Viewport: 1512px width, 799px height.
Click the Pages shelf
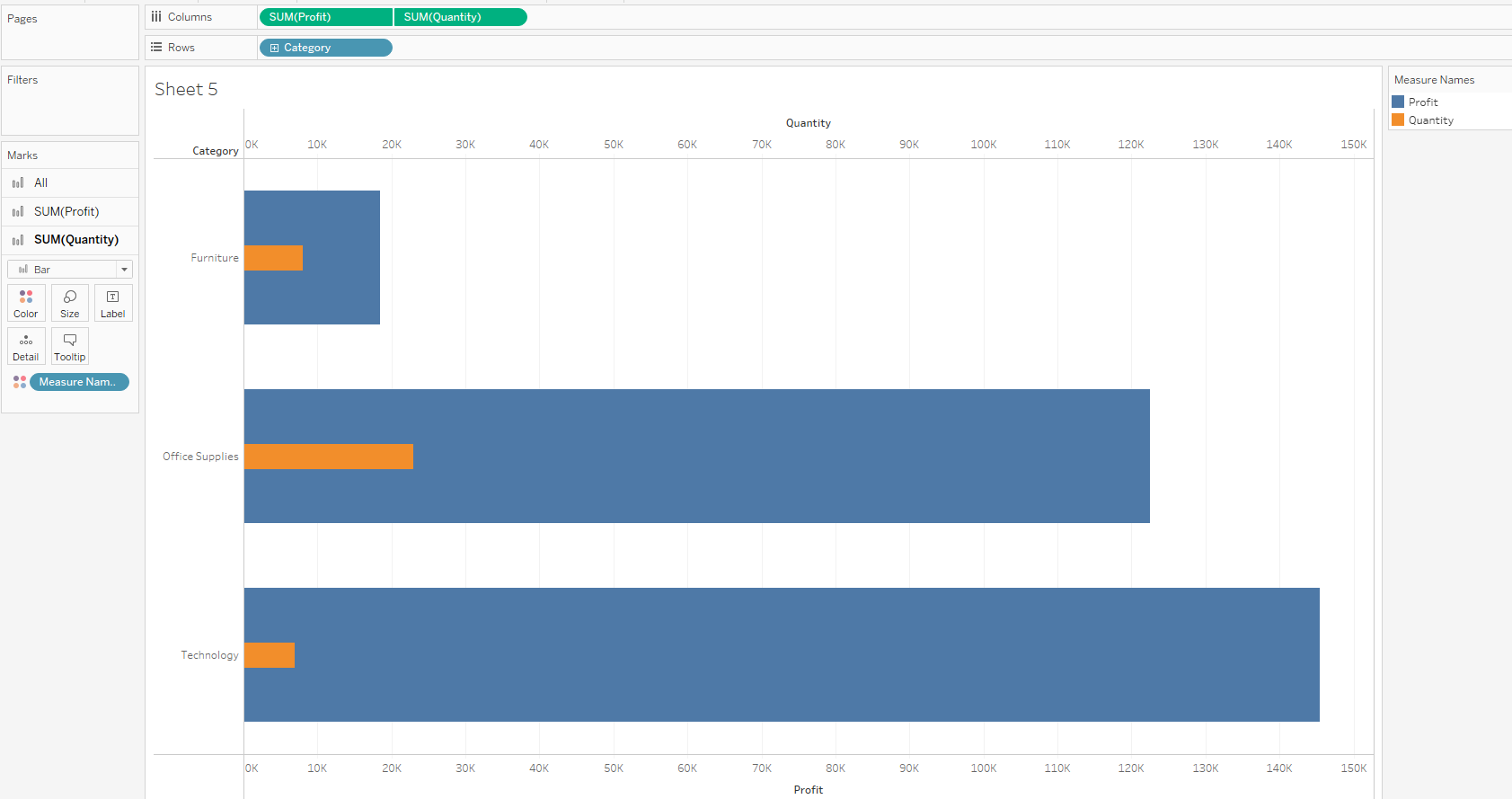(x=70, y=33)
